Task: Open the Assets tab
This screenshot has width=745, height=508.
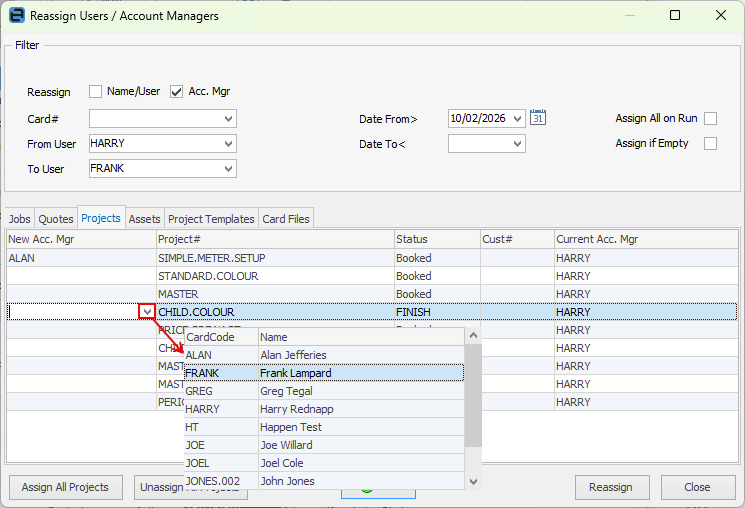Action: point(144,219)
